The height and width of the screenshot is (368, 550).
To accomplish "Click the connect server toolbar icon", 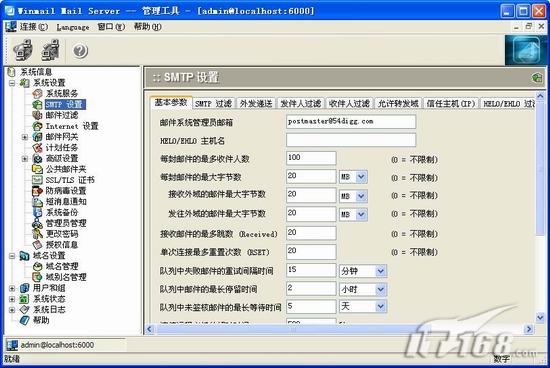I will [23, 50].
